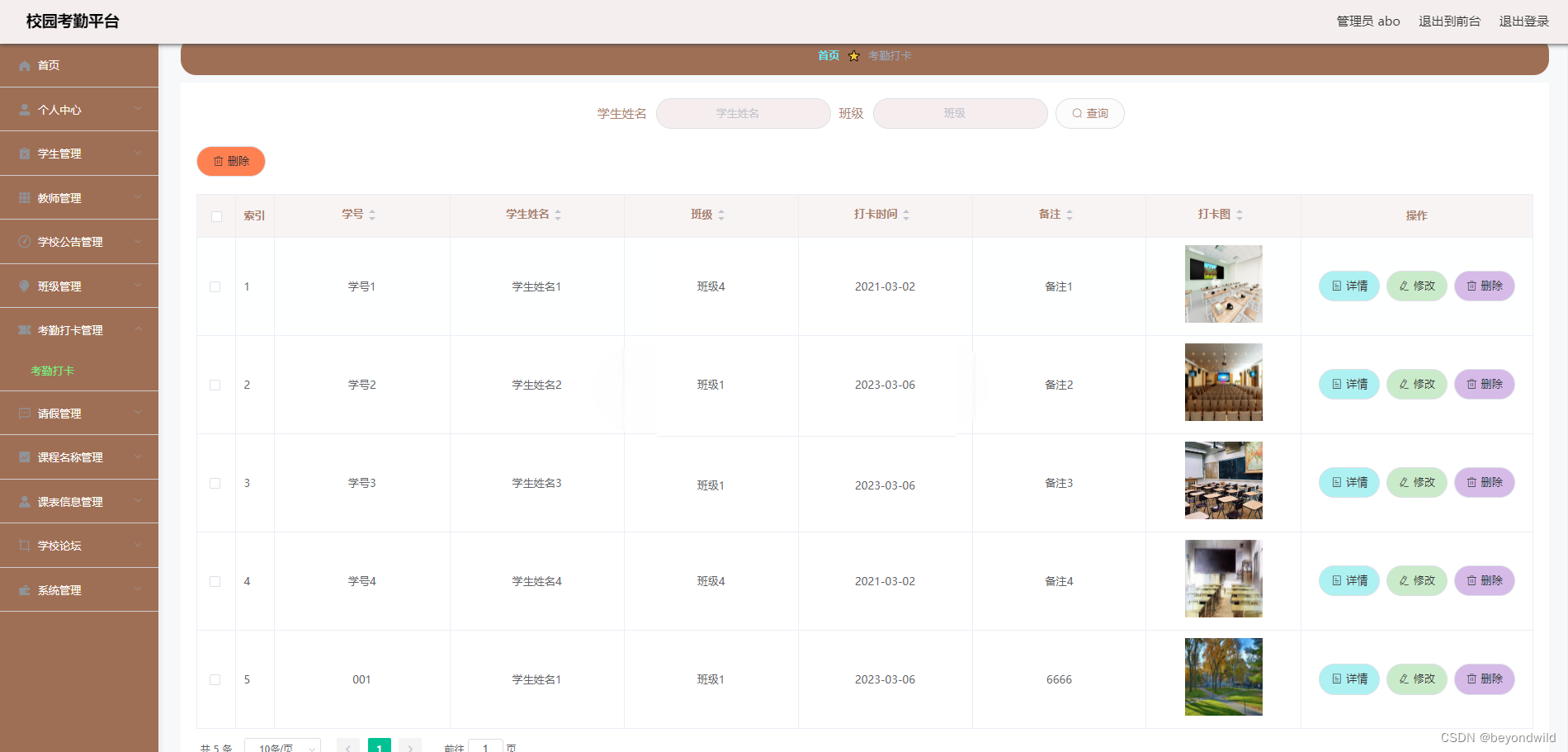Click 退出登录 in the top bar
This screenshot has width=1568, height=752.
(1524, 21)
